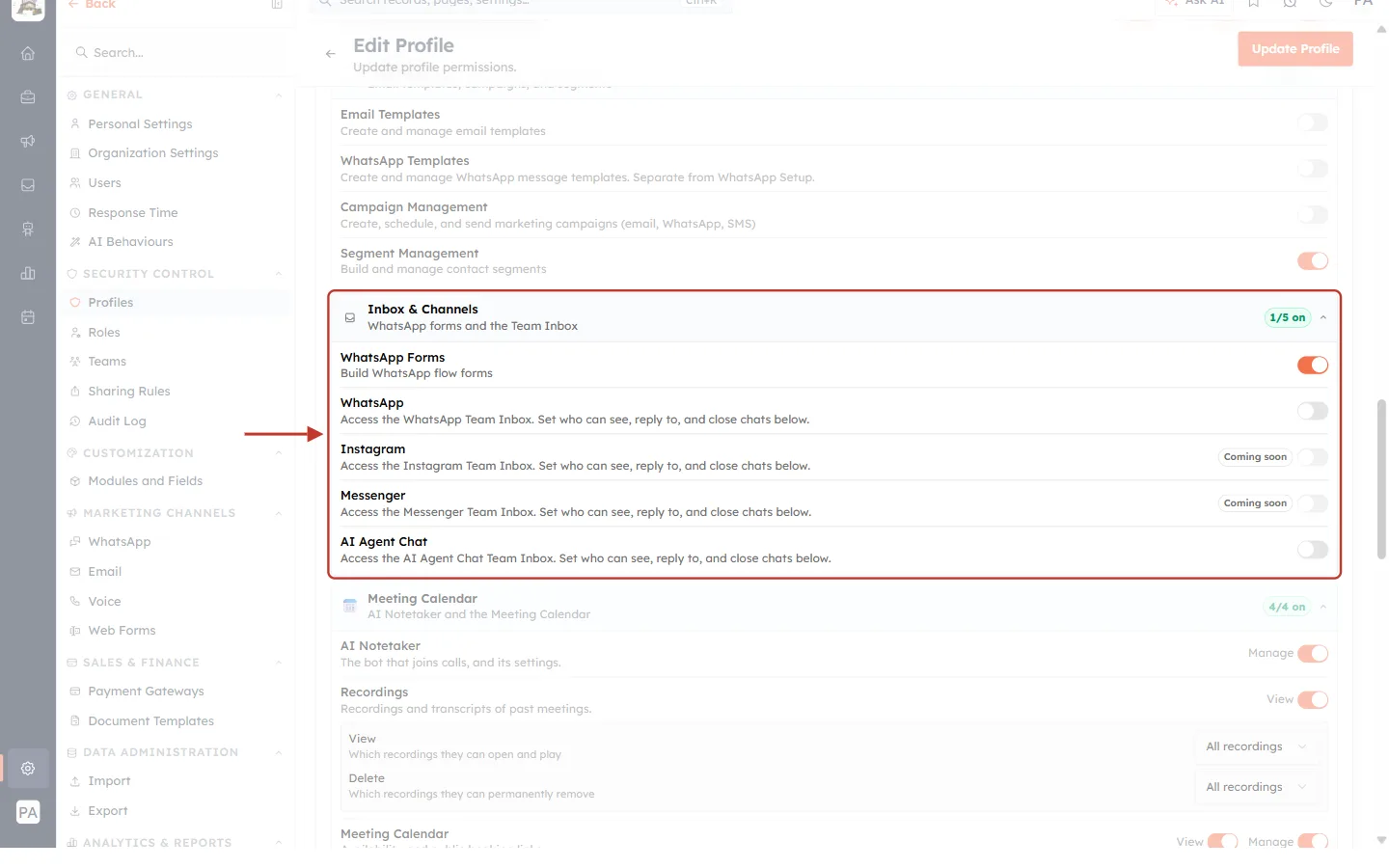Click the briefcase icon in left rail
This screenshot has height=868, width=1389.
point(28,97)
